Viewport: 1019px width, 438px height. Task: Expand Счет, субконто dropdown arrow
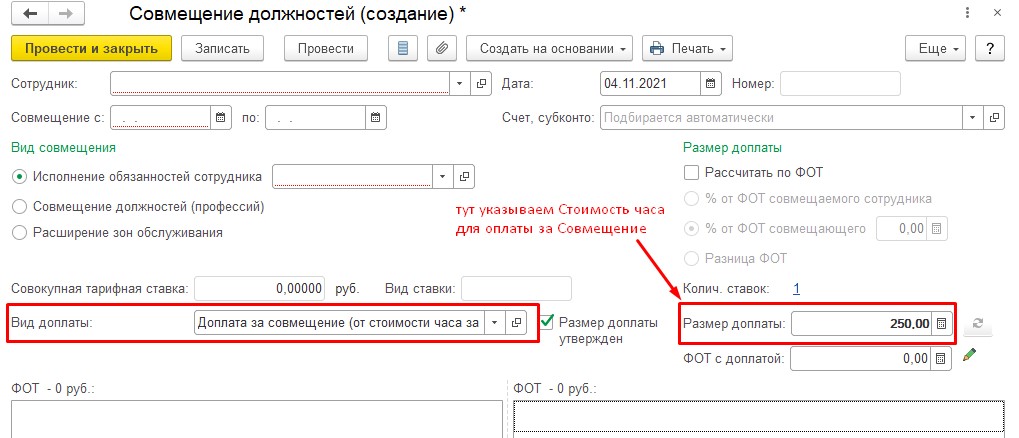972,118
